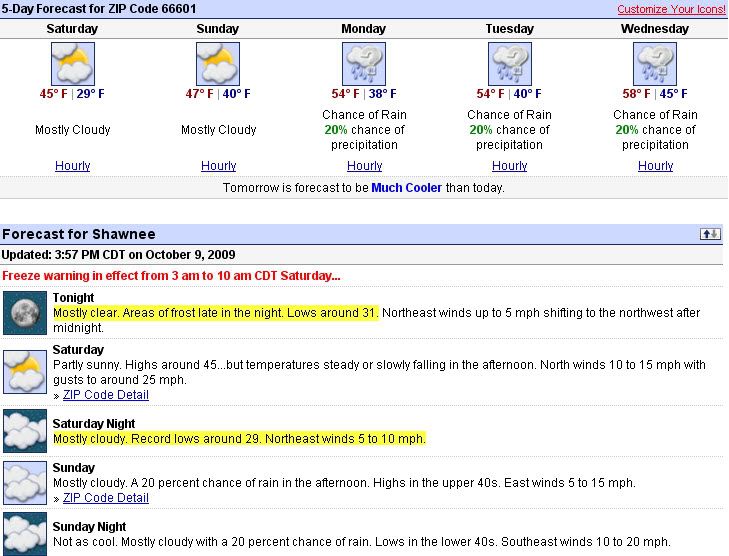
Task: Click the Wednesday column heading
Action: 655,29
